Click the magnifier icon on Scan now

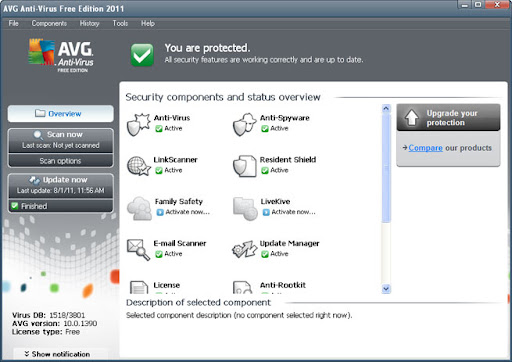point(38,135)
